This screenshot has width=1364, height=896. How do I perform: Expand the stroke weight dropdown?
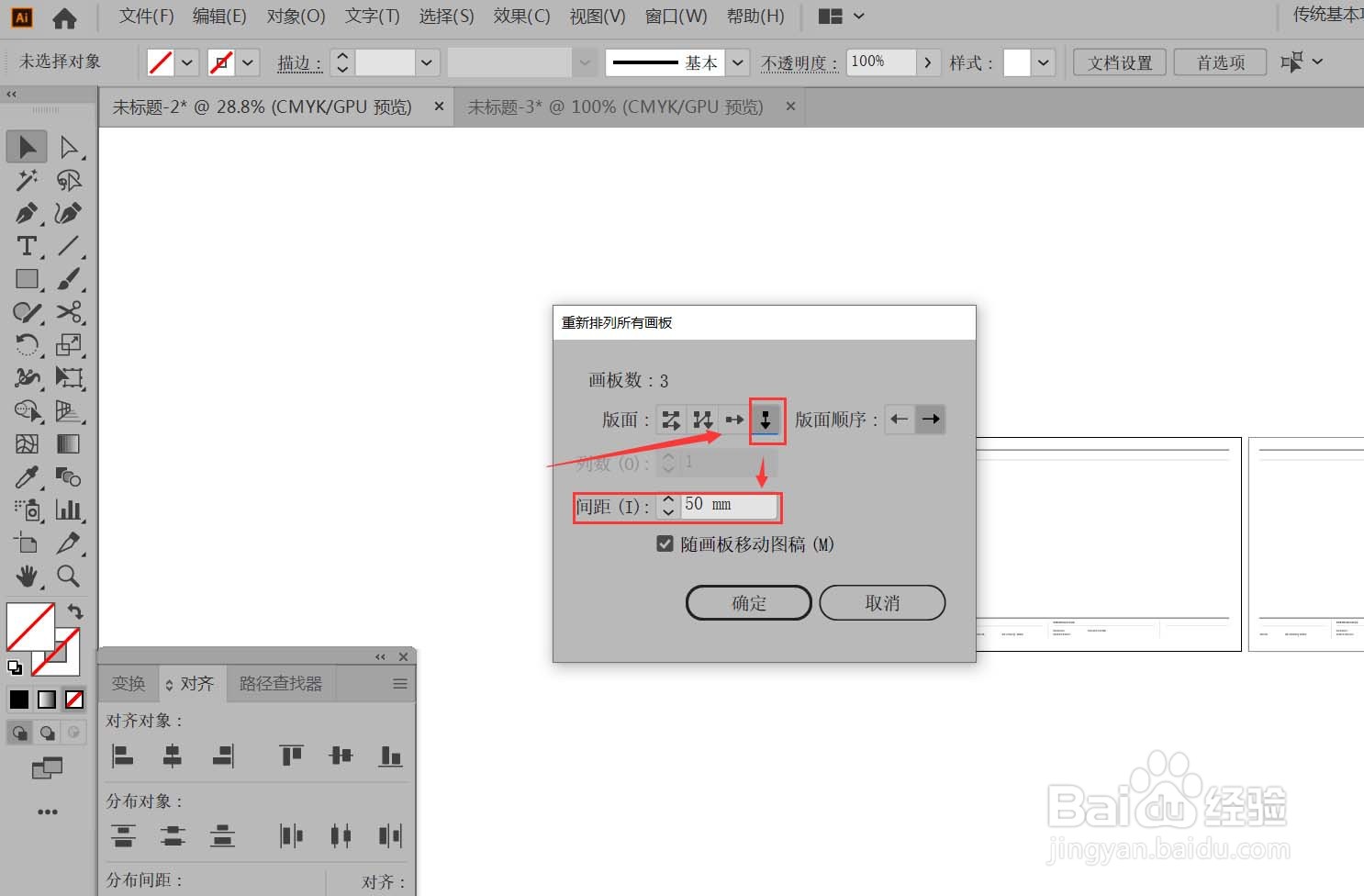[x=426, y=62]
